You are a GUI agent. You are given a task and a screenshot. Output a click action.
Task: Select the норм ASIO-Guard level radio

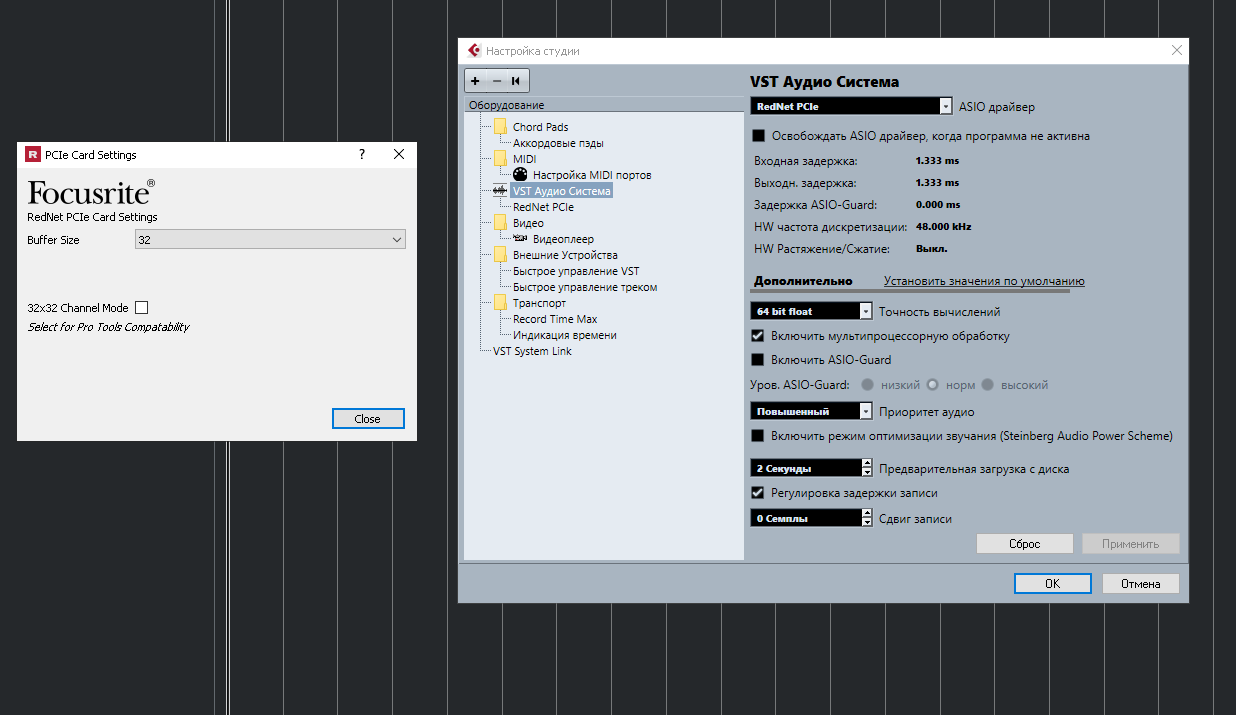pos(932,385)
